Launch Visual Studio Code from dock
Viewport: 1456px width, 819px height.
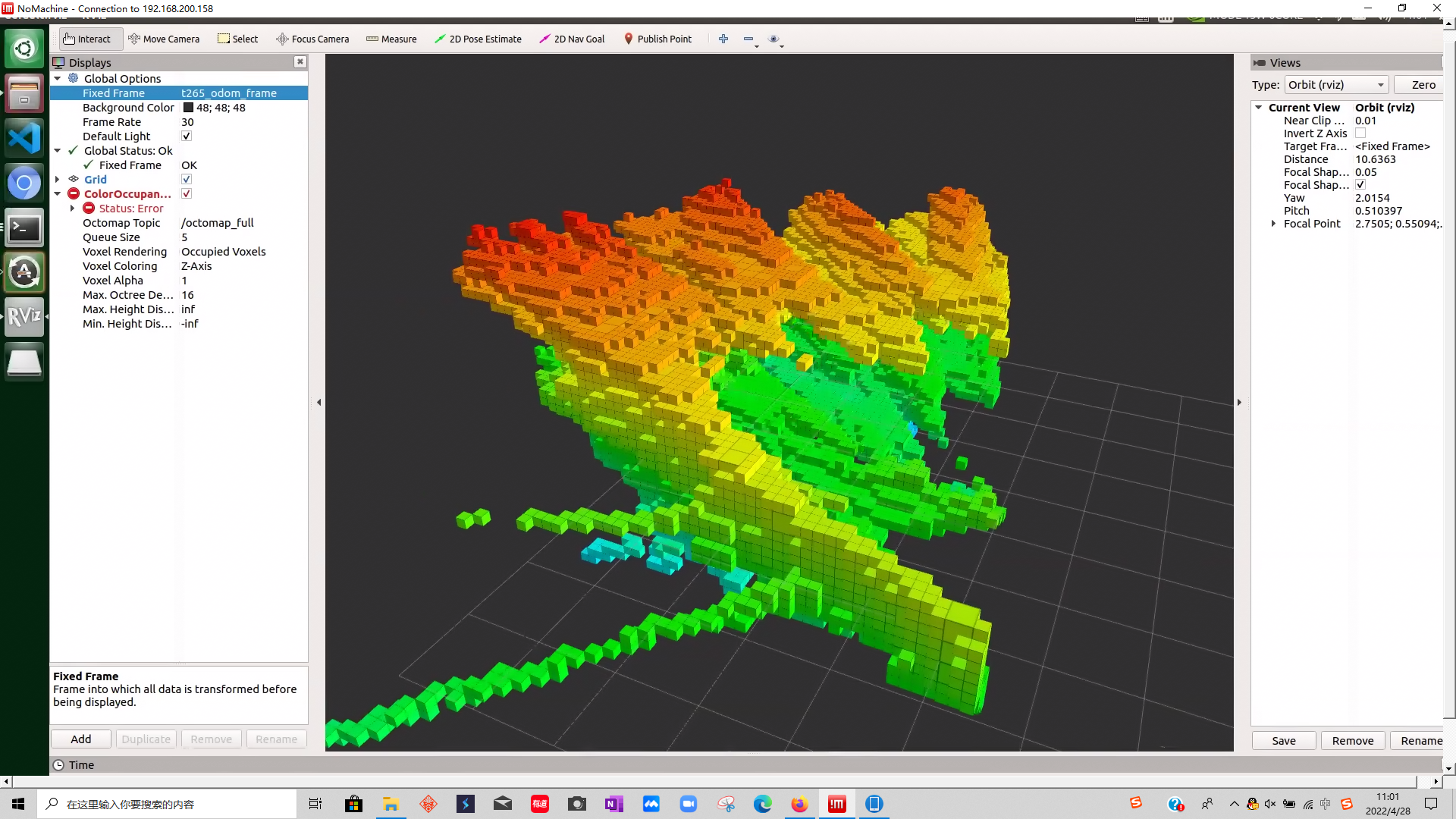[24, 139]
